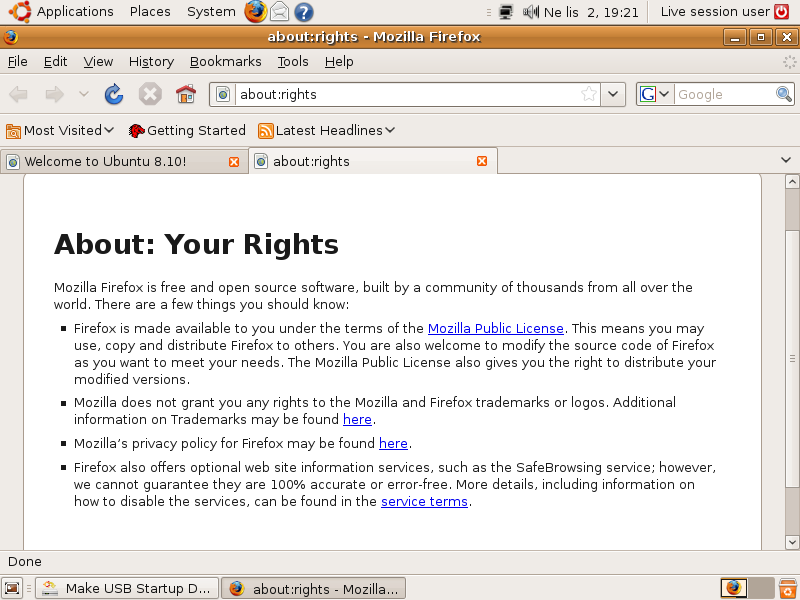Open the Evolution mail launcher icon
Screen dimensions: 800x600
(x=280, y=12)
